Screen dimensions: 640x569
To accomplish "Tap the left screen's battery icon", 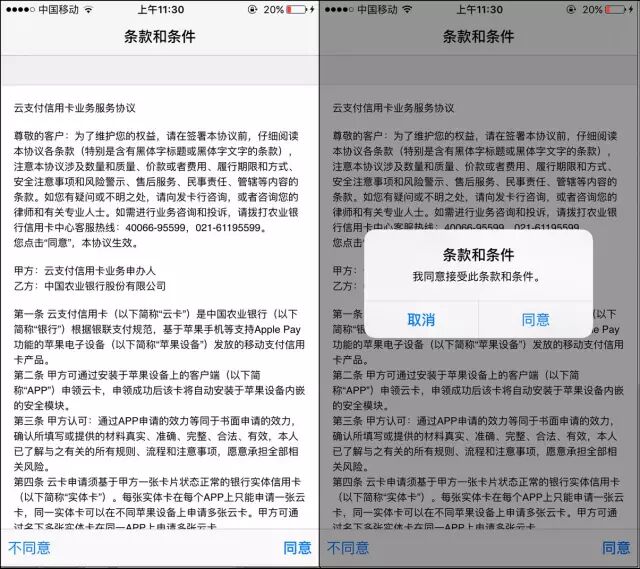I will pos(297,9).
